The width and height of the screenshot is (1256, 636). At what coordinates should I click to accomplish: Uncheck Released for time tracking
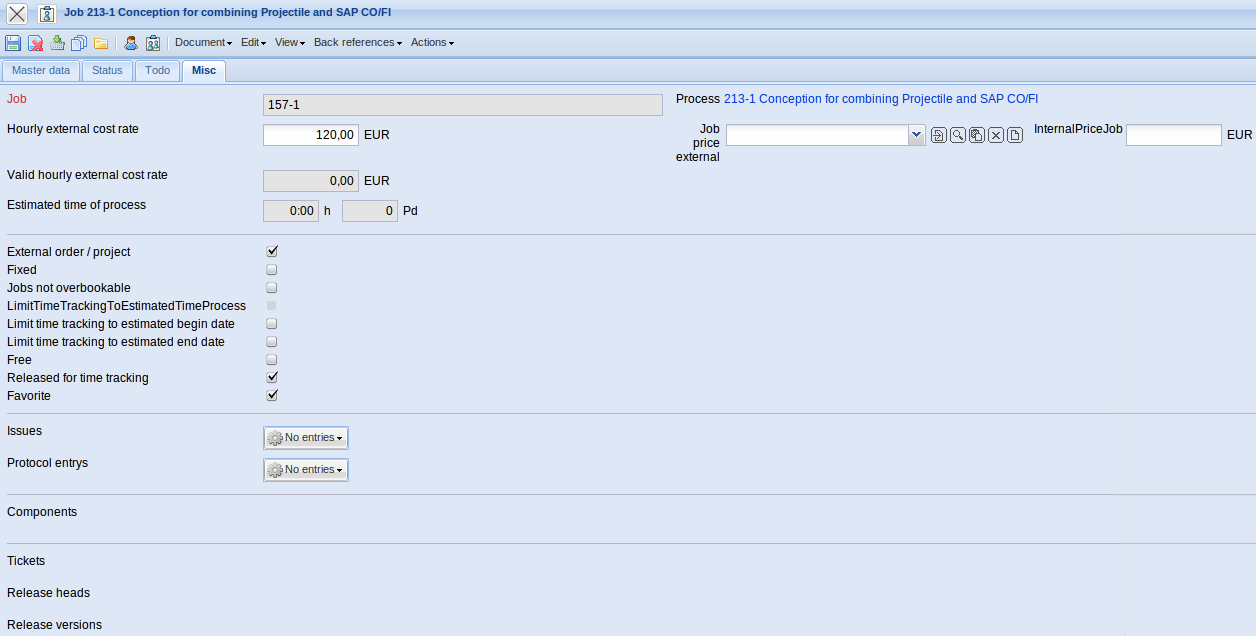tap(272, 378)
